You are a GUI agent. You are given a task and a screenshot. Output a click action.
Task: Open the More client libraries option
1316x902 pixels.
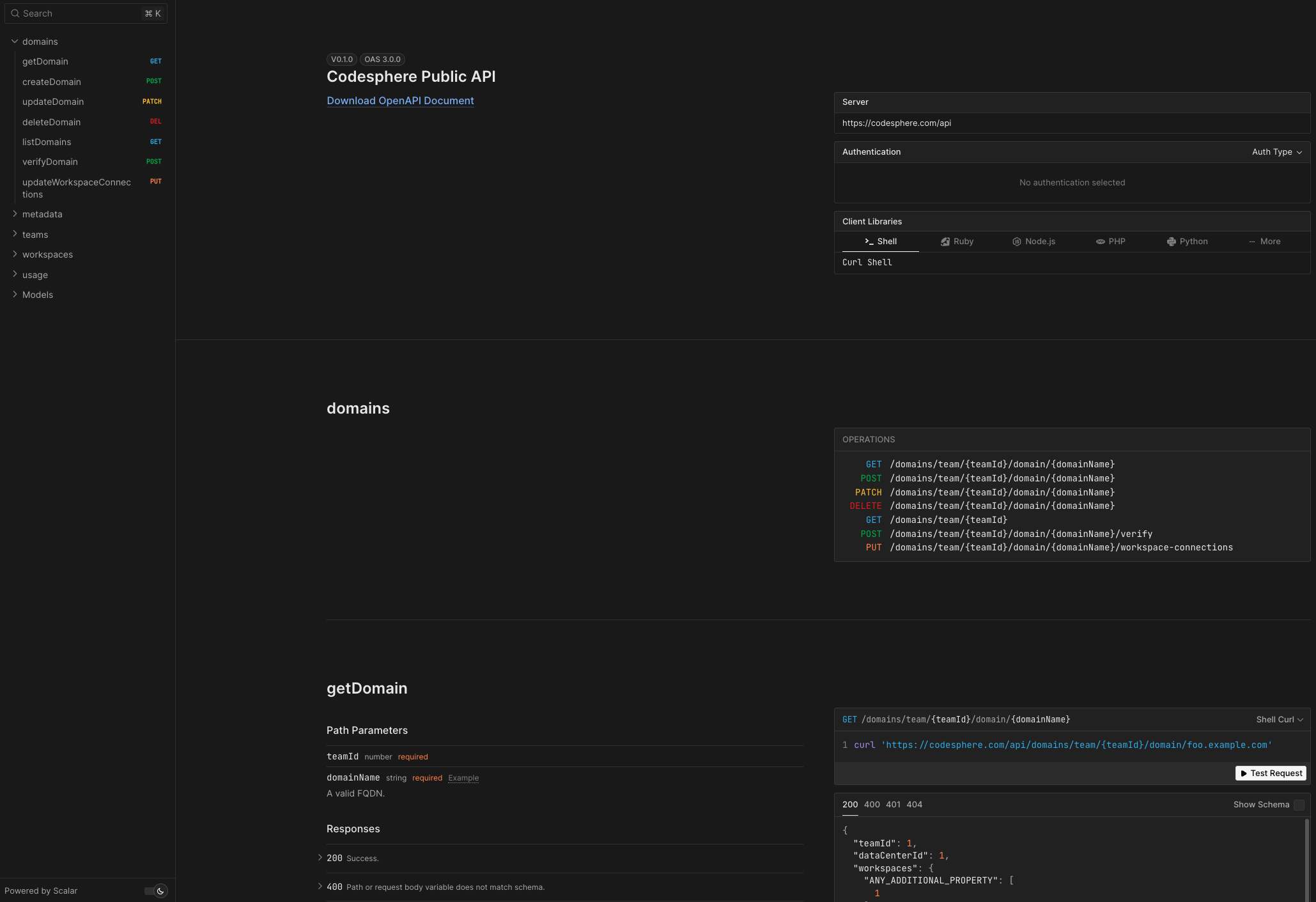pyautogui.click(x=1264, y=242)
